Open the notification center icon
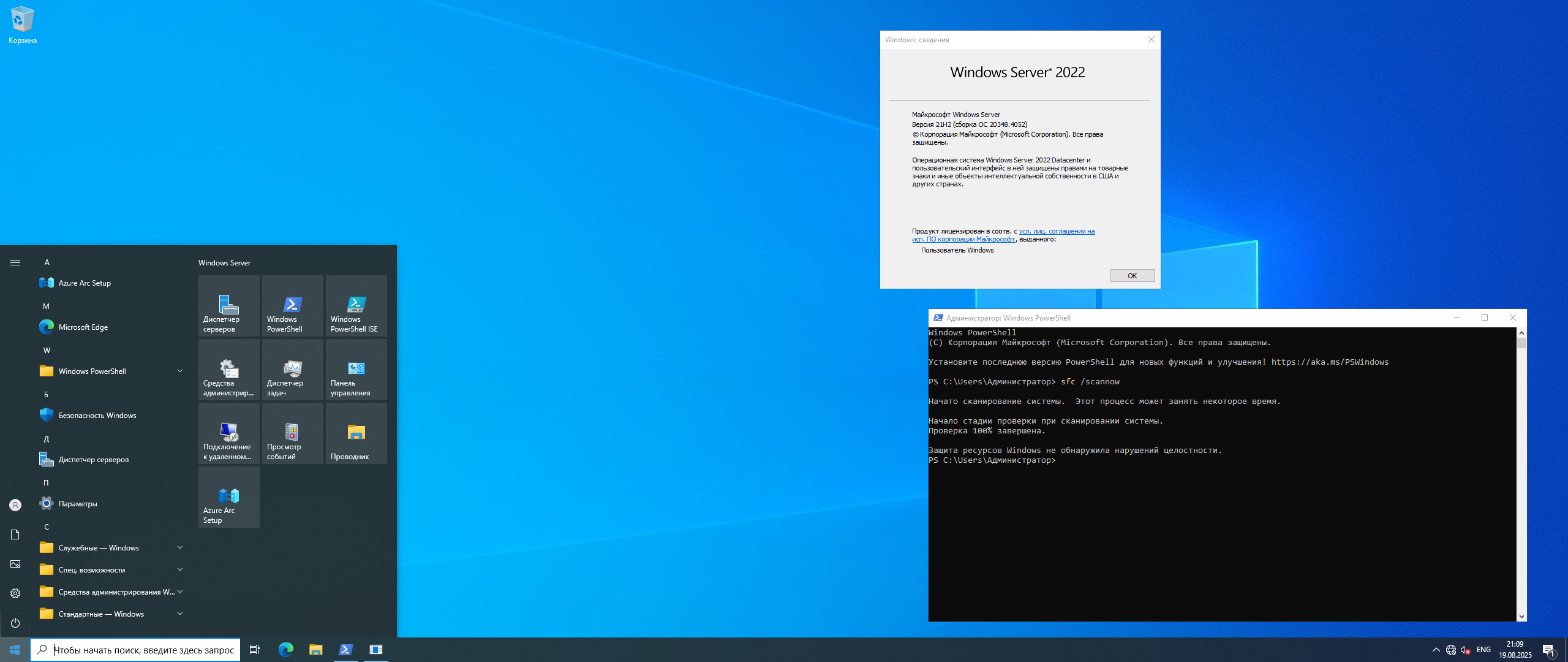Image resolution: width=1568 pixels, height=662 pixels. pyautogui.click(x=1549, y=650)
